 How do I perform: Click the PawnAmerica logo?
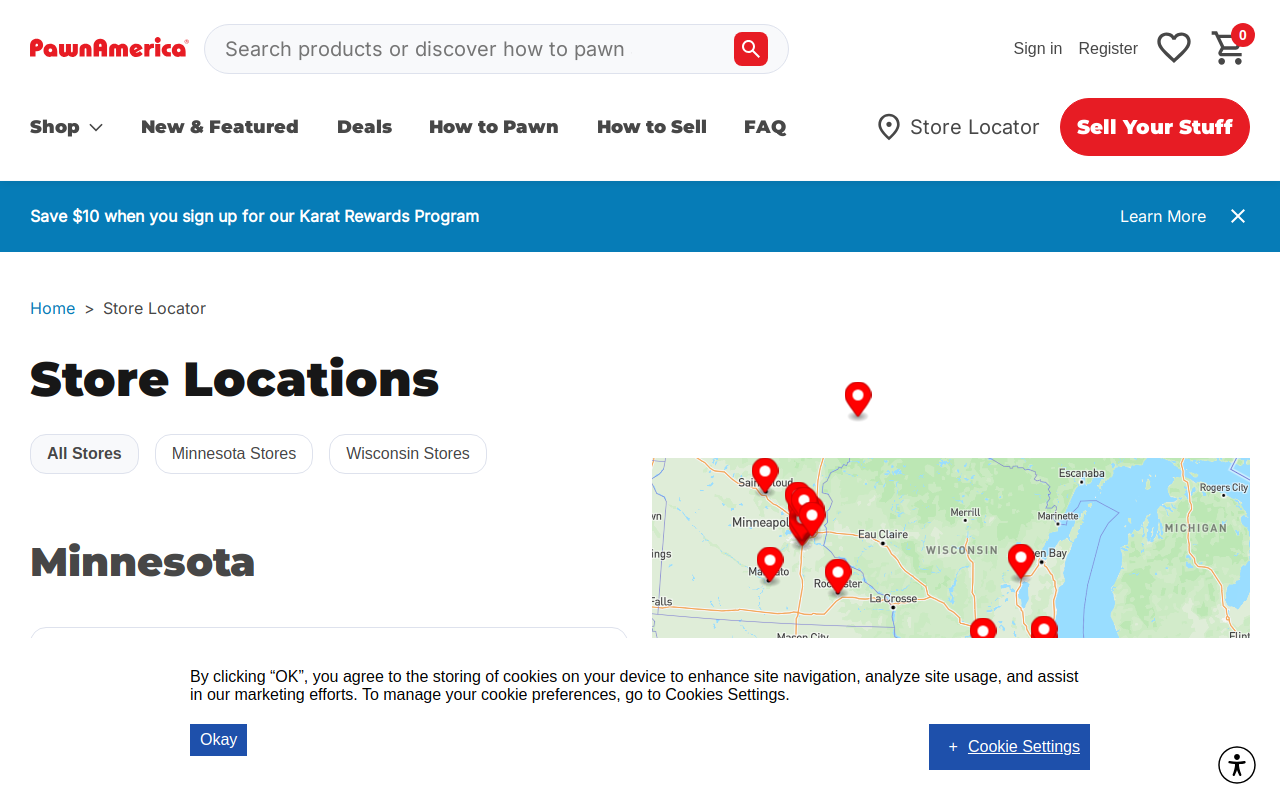109,48
